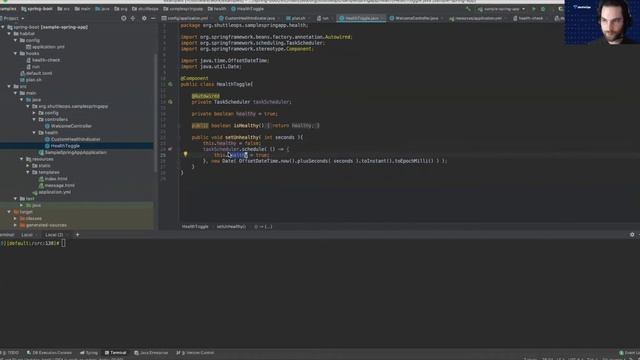This screenshot has height=360, width=640.
Task: Open the TODO tool window
Action: pyautogui.click(x=11, y=353)
